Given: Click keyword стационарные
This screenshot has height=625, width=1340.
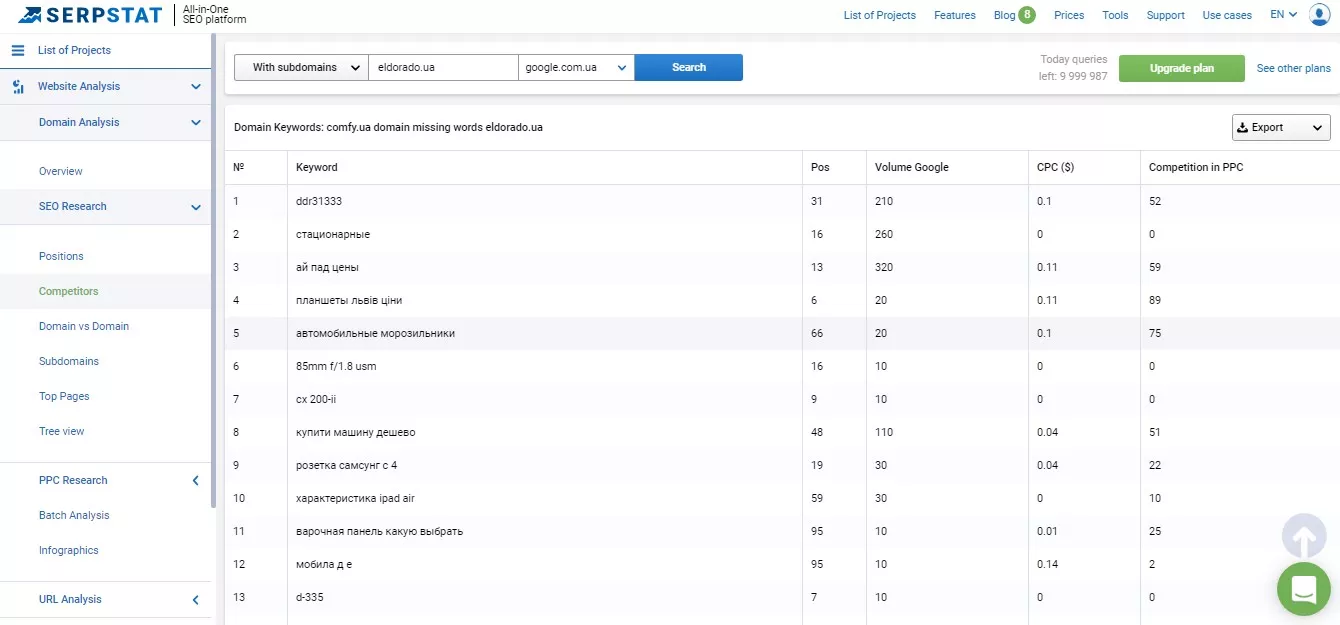Looking at the screenshot, I should point(333,234).
